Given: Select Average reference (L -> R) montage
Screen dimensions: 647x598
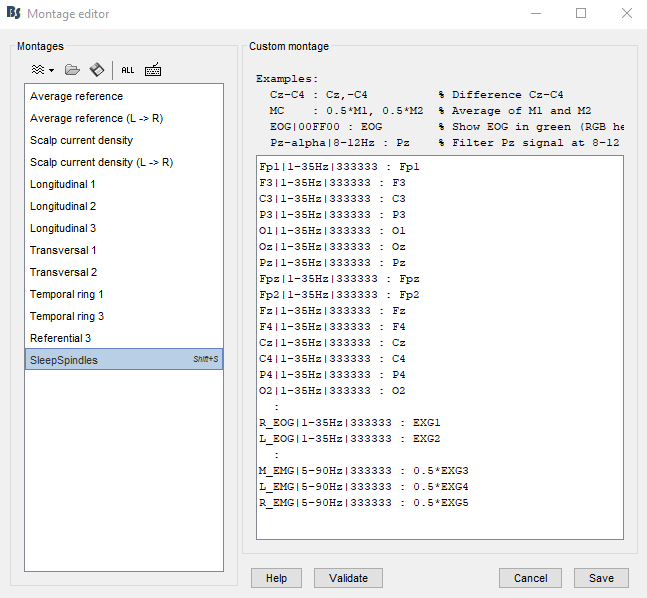Looking at the screenshot, I should click(x=96, y=118).
